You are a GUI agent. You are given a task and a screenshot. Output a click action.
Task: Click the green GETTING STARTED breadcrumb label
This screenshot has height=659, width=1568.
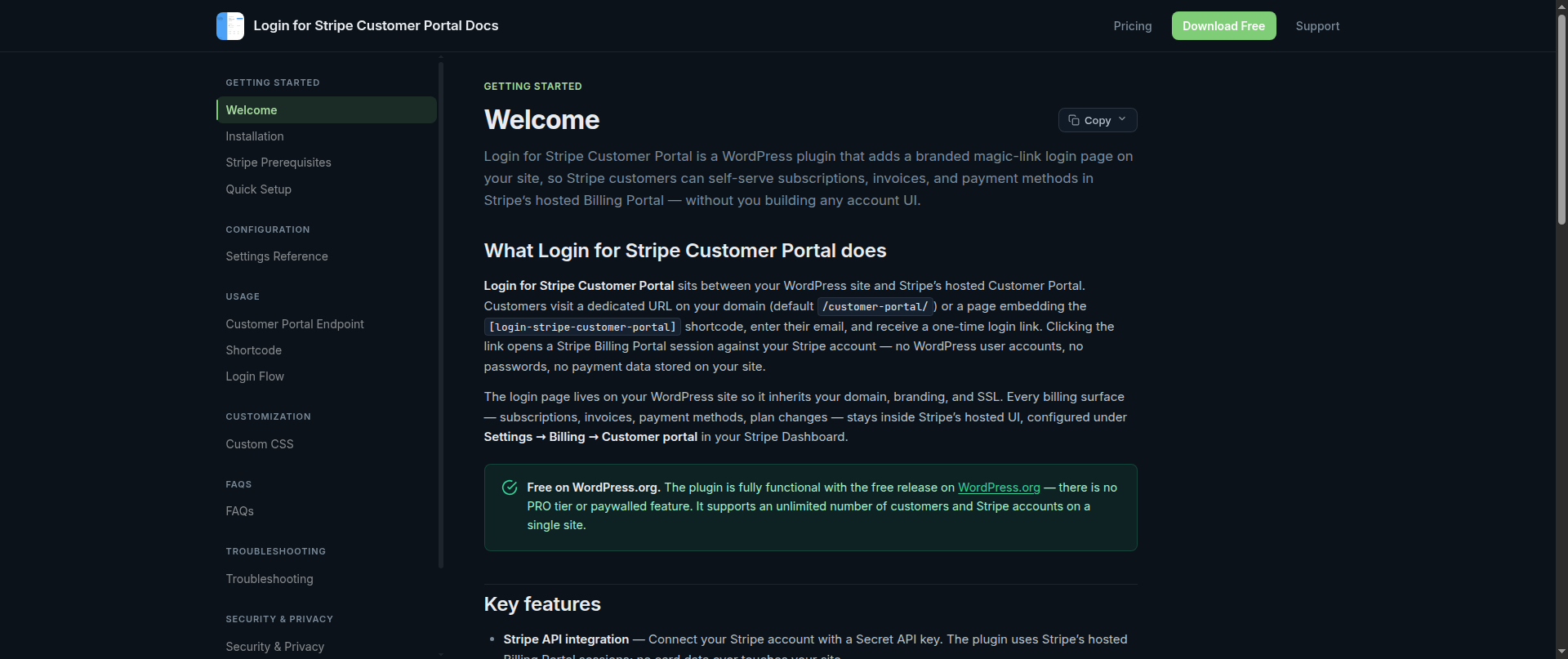tap(532, 86)
